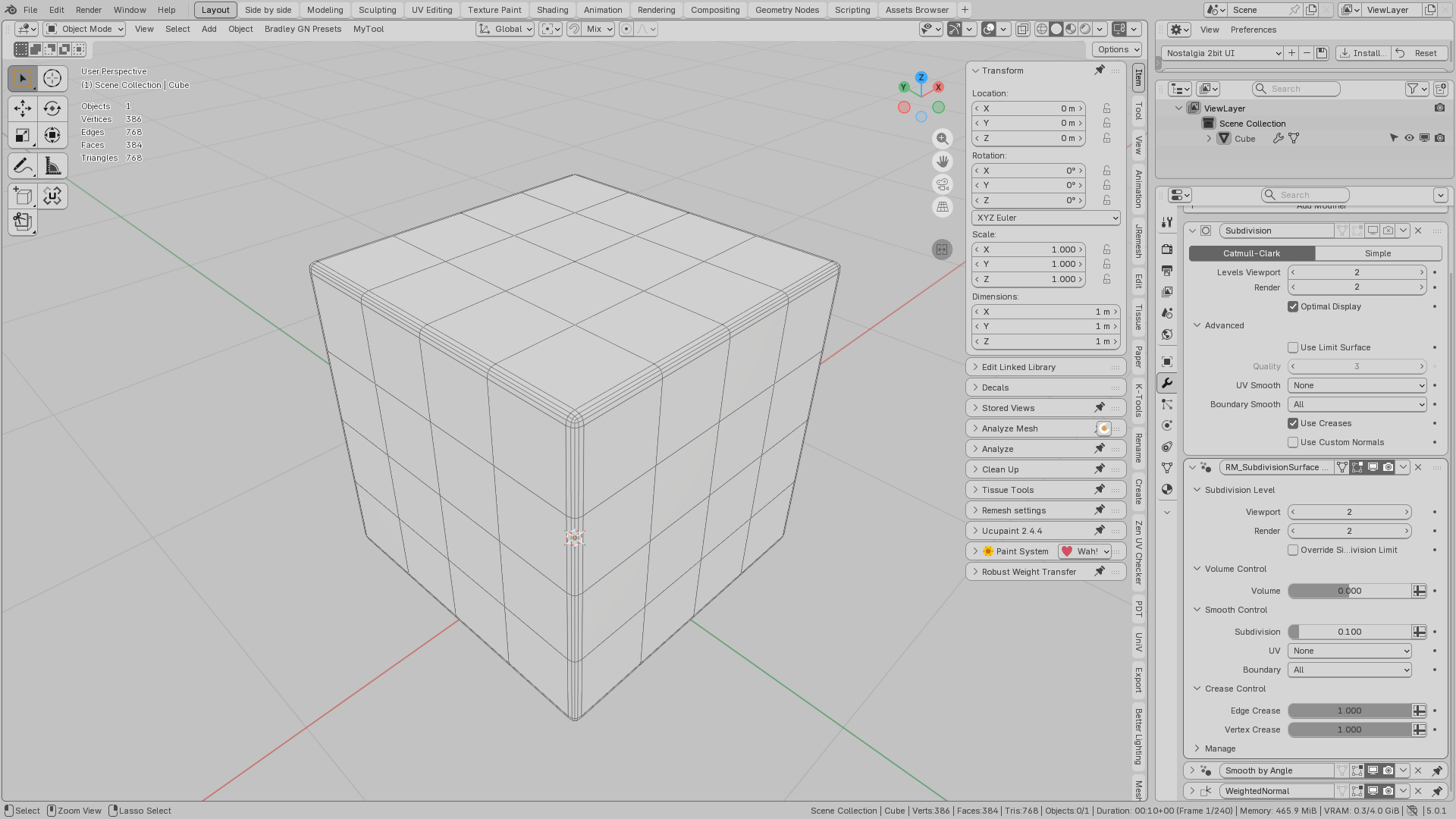Open the Material properties tab icon
Image resolution: width=1456 pixels, height=819 pixels.
(x=1167, y=489)
